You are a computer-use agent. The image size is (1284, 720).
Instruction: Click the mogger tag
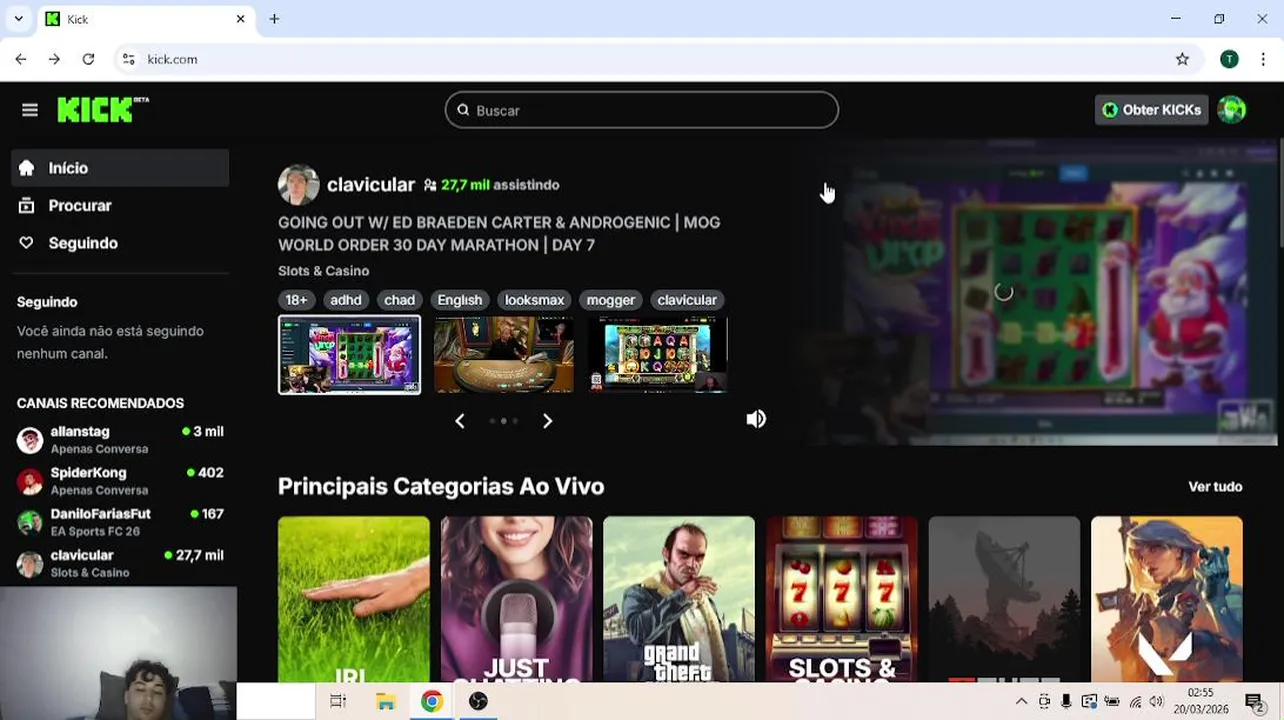(610, 300)
